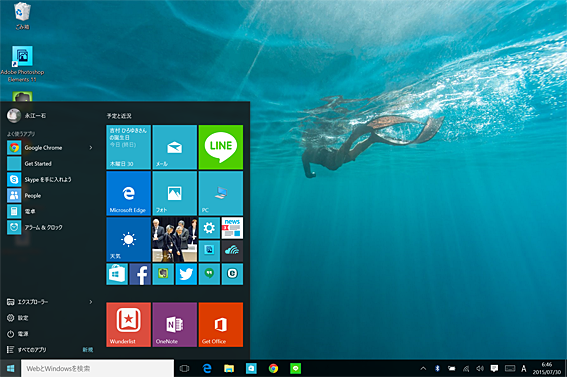The height and width of the screenshot is (377, 567).
Task: Open the Action Center notifications icon
Action: pos(494,368)
